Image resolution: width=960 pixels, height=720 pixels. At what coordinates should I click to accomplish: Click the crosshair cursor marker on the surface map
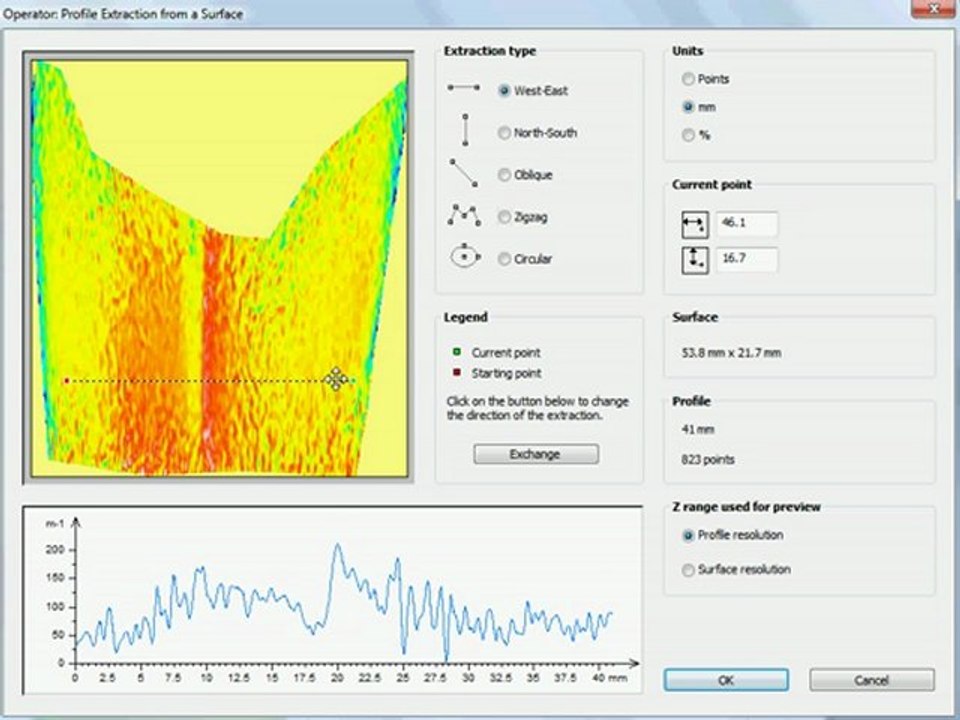coord(336,379)
